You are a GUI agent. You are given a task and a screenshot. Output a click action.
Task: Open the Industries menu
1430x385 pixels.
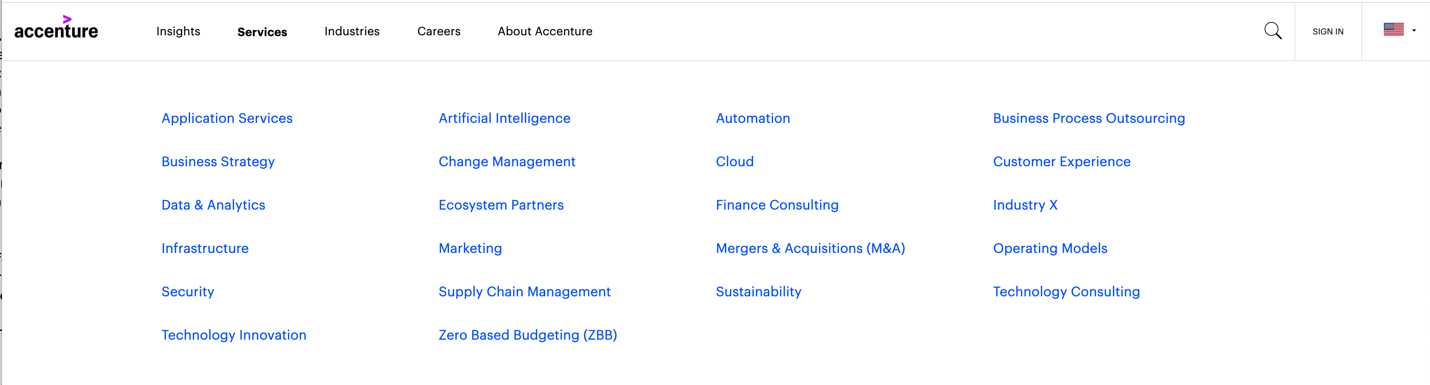click(352, 31)
